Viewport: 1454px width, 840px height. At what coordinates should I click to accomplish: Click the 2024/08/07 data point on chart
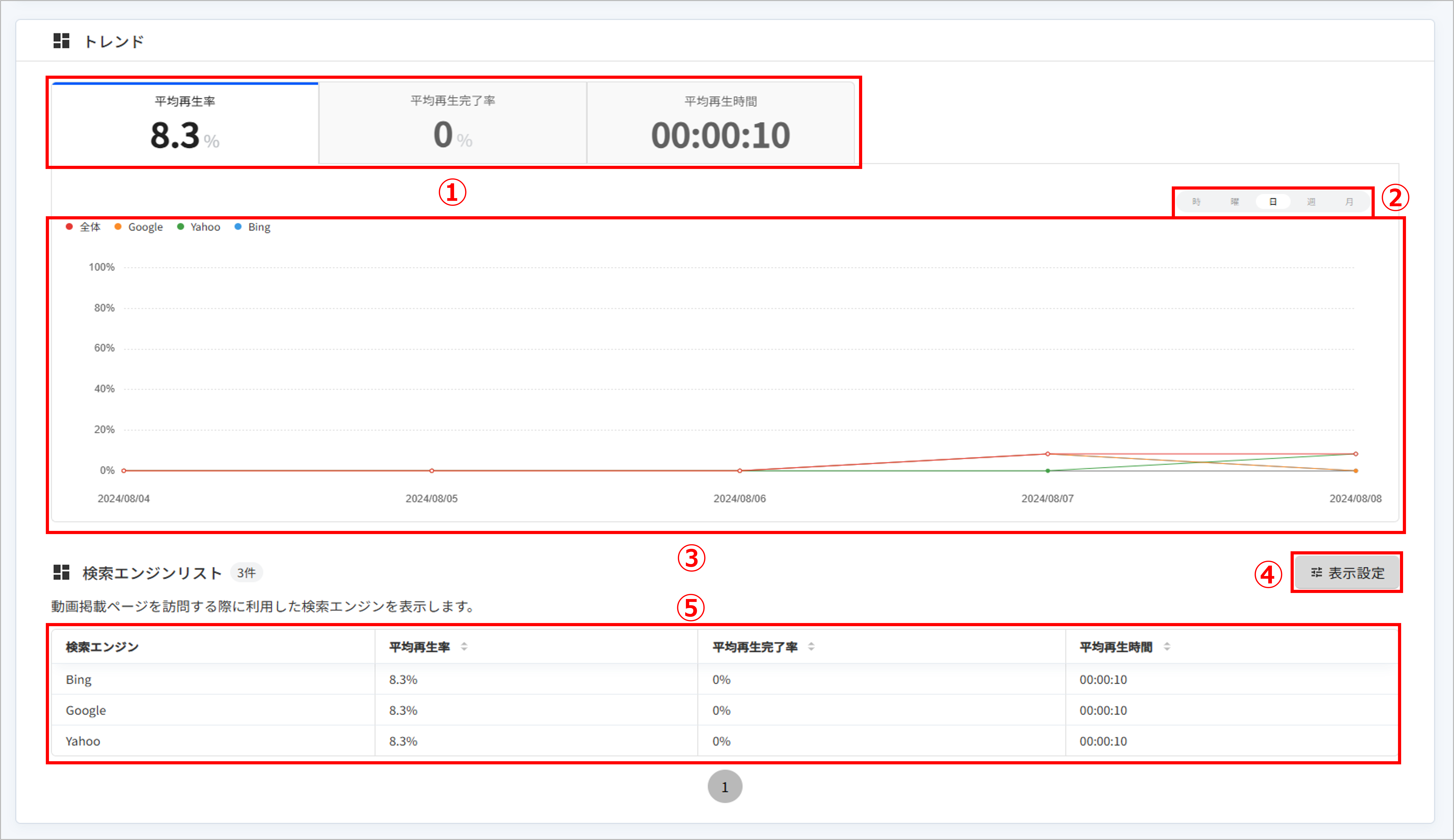(1048, 454)
